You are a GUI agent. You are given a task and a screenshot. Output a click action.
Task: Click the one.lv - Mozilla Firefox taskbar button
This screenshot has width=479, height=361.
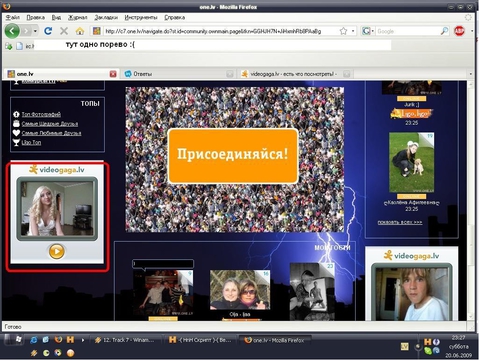[x=275, y=340]
